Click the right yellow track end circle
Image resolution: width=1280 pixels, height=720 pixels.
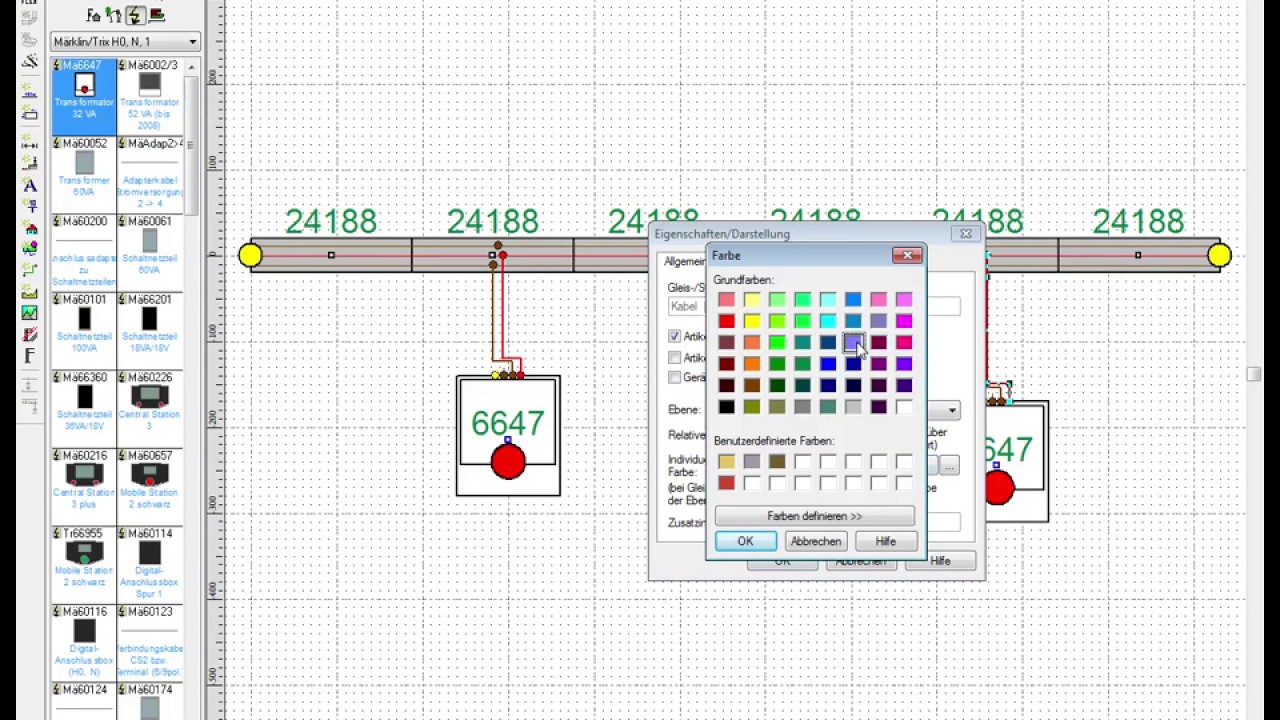click(x=1219, y=256)
